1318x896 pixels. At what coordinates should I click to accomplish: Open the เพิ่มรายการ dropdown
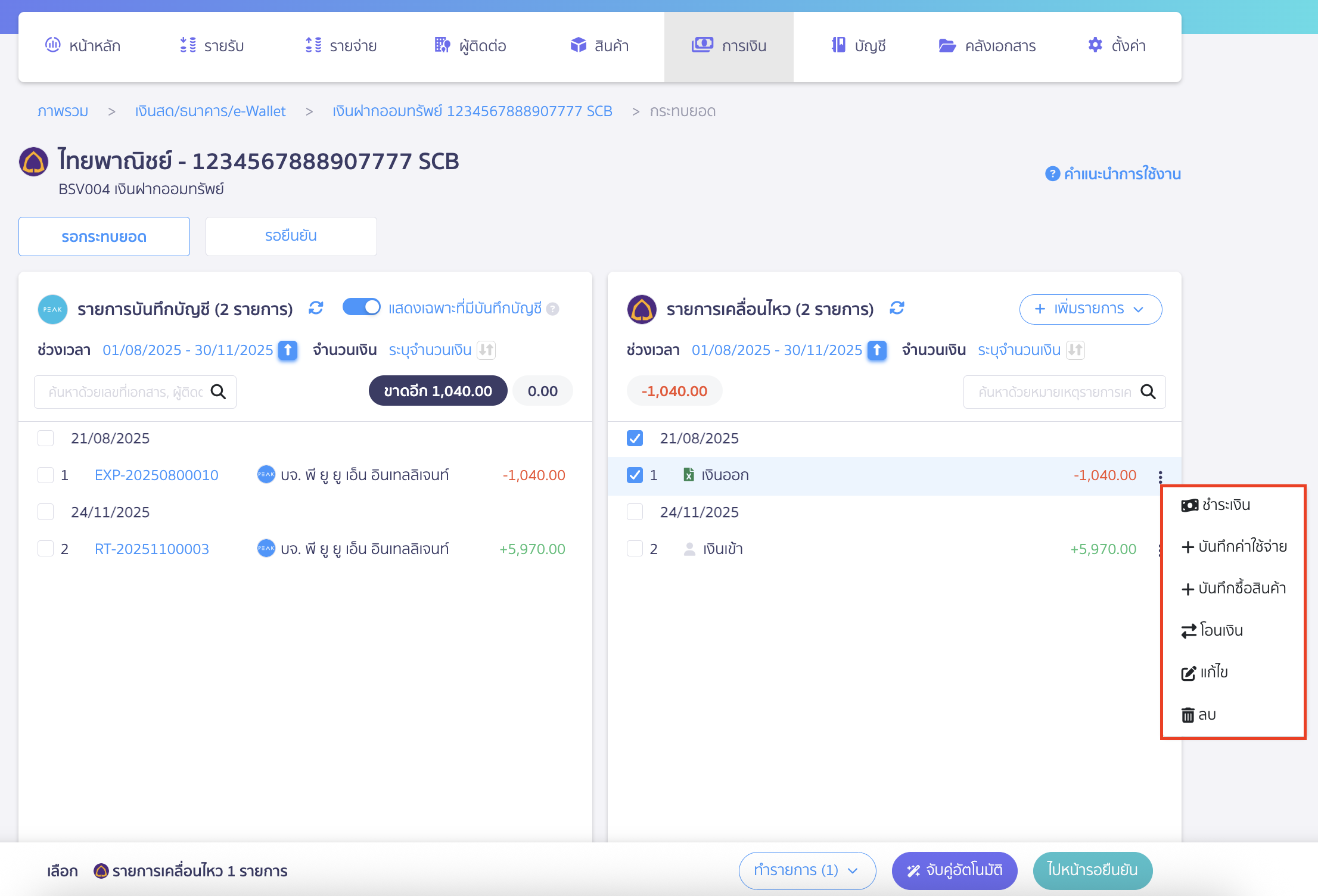click(1090, 309)
